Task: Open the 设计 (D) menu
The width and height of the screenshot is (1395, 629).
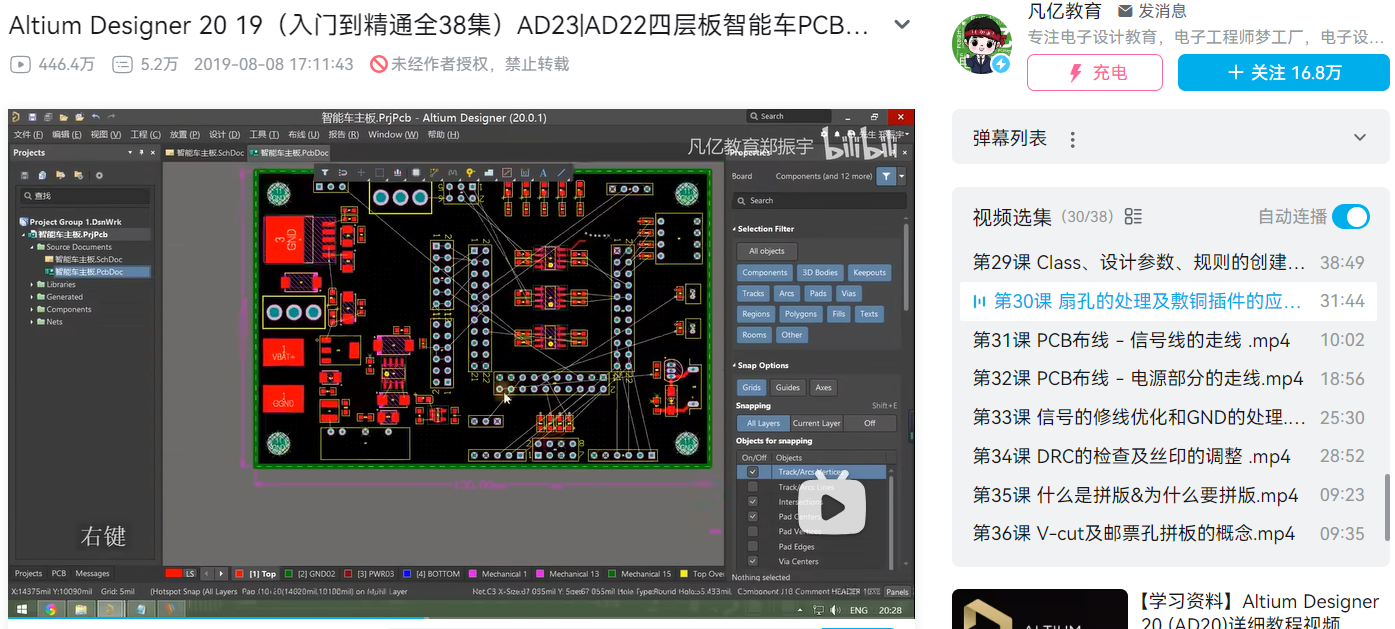Action: tap(225, 134)
